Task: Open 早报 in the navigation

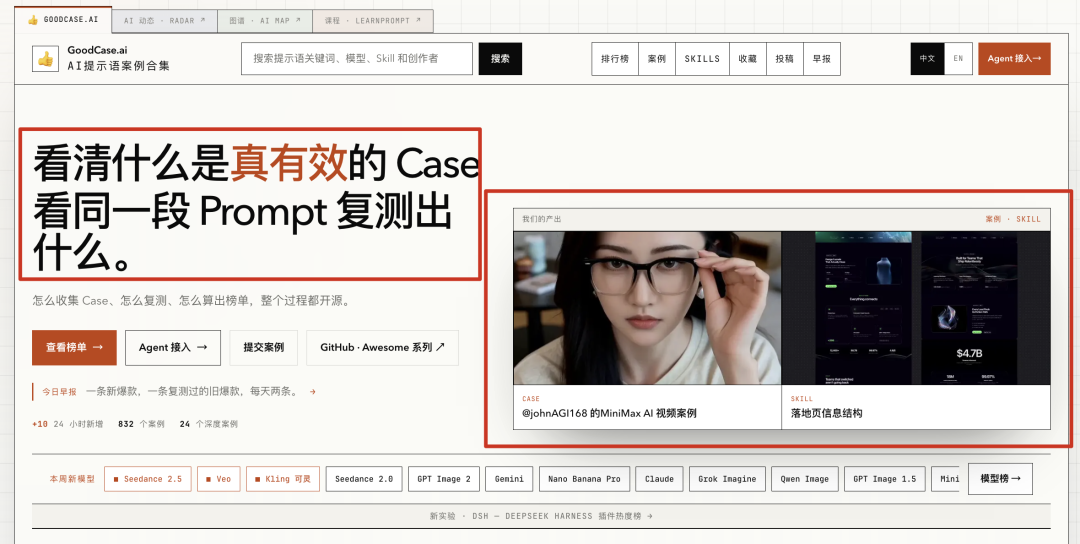Action: (x=822, y=59)
